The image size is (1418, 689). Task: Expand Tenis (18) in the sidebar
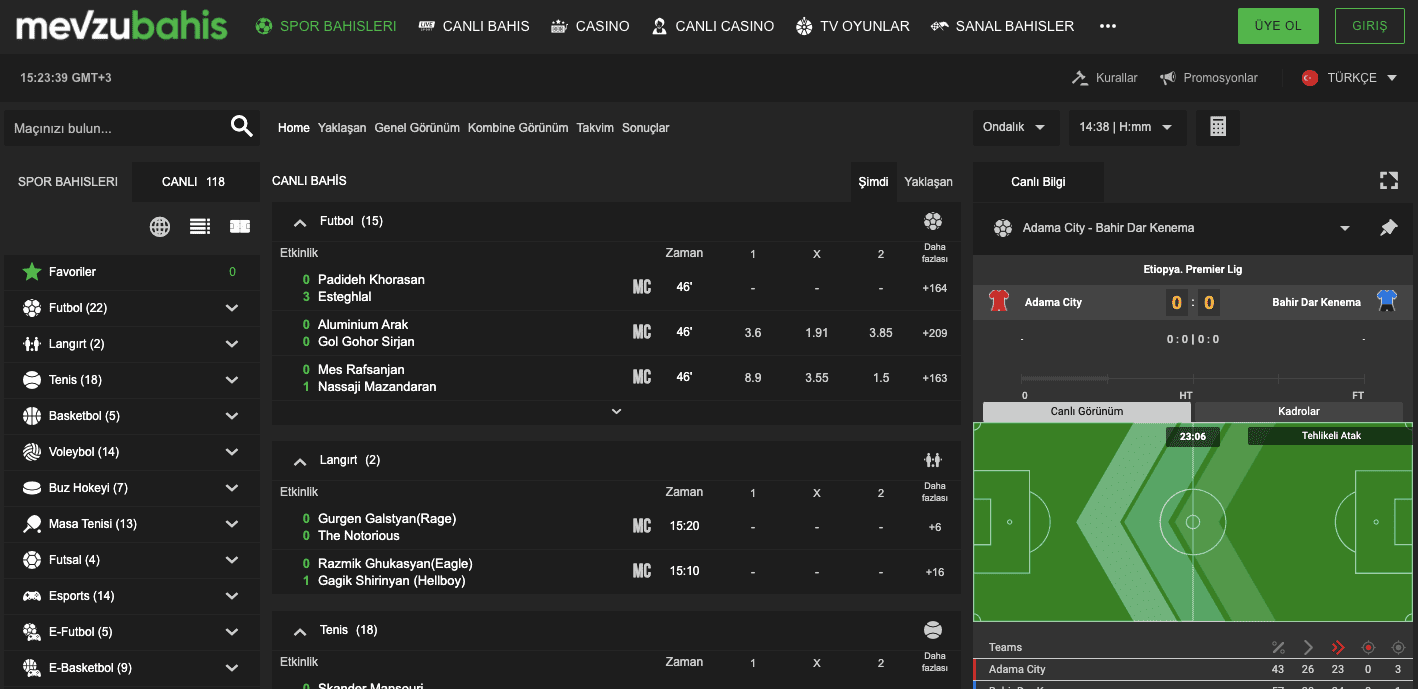click(x=232, y=380)
